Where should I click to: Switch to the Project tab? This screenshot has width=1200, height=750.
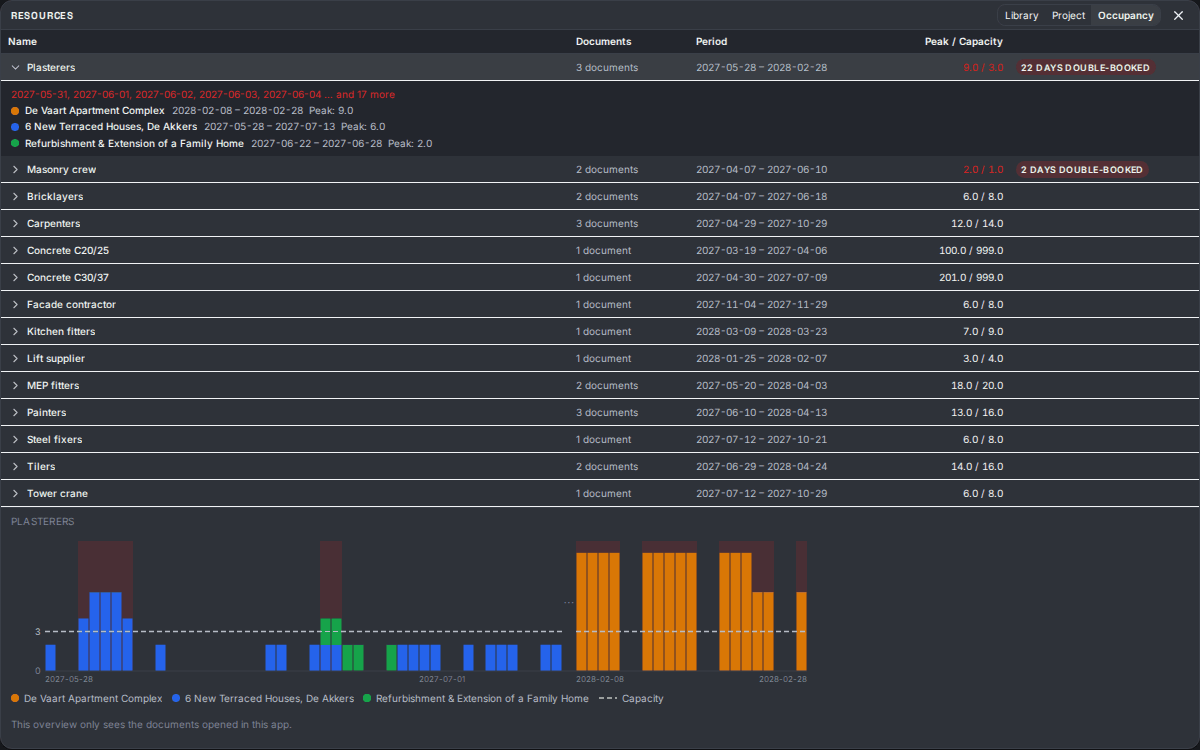pyautogui.click(x=1068, y=15)
